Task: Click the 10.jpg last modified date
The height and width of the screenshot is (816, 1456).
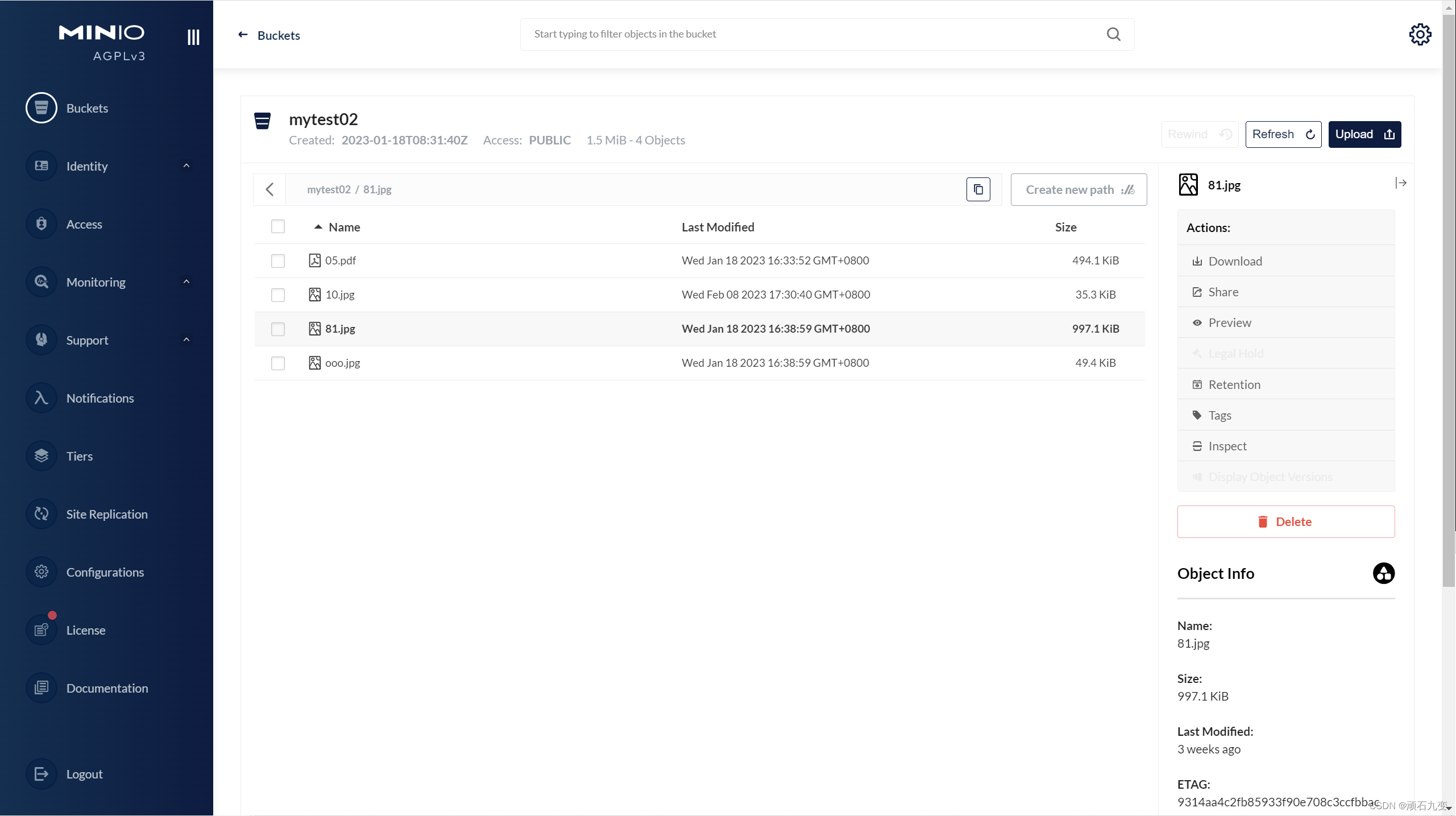Action: coord(775,295)
